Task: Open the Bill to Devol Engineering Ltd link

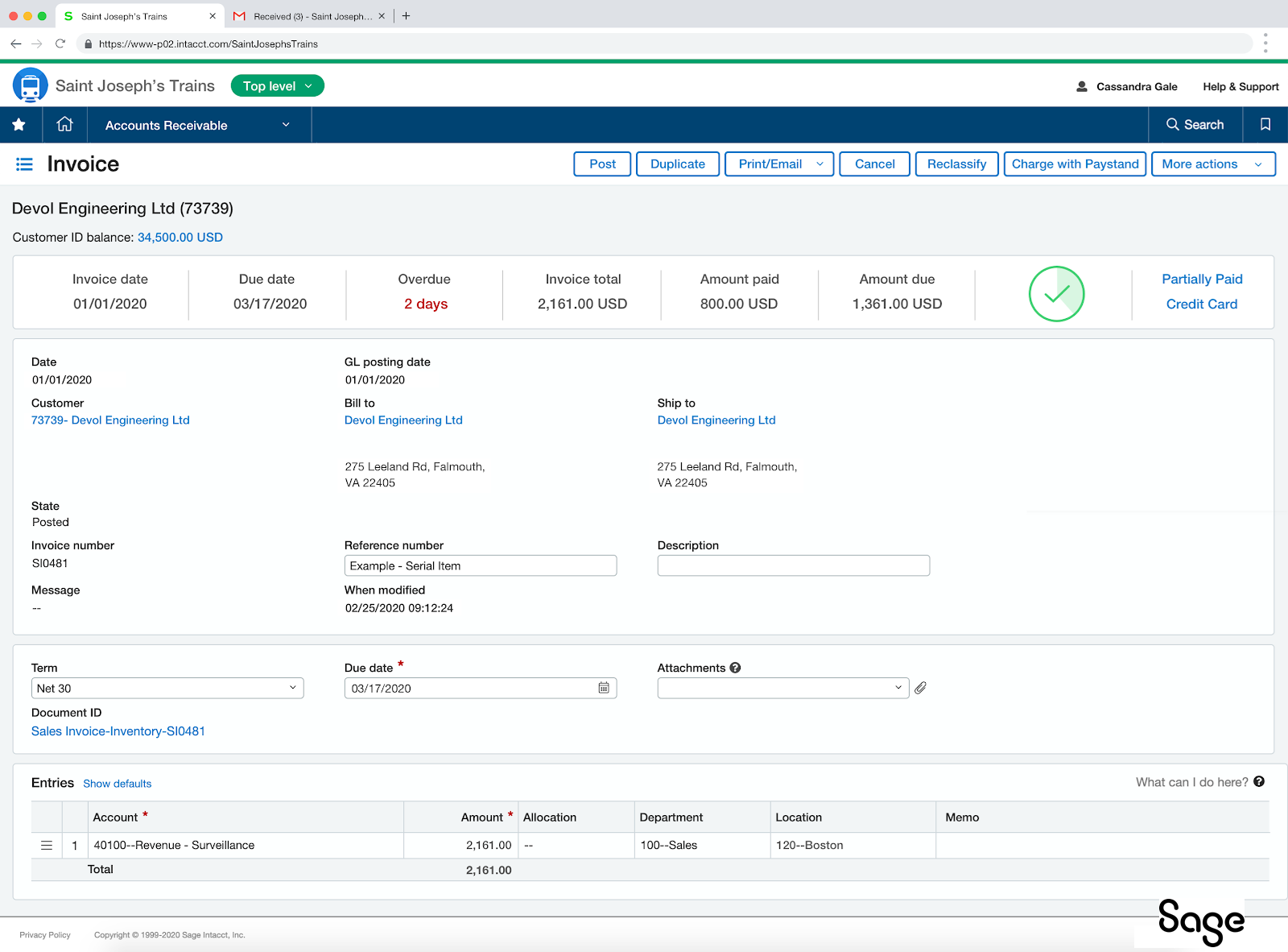Action: (403, 420)
